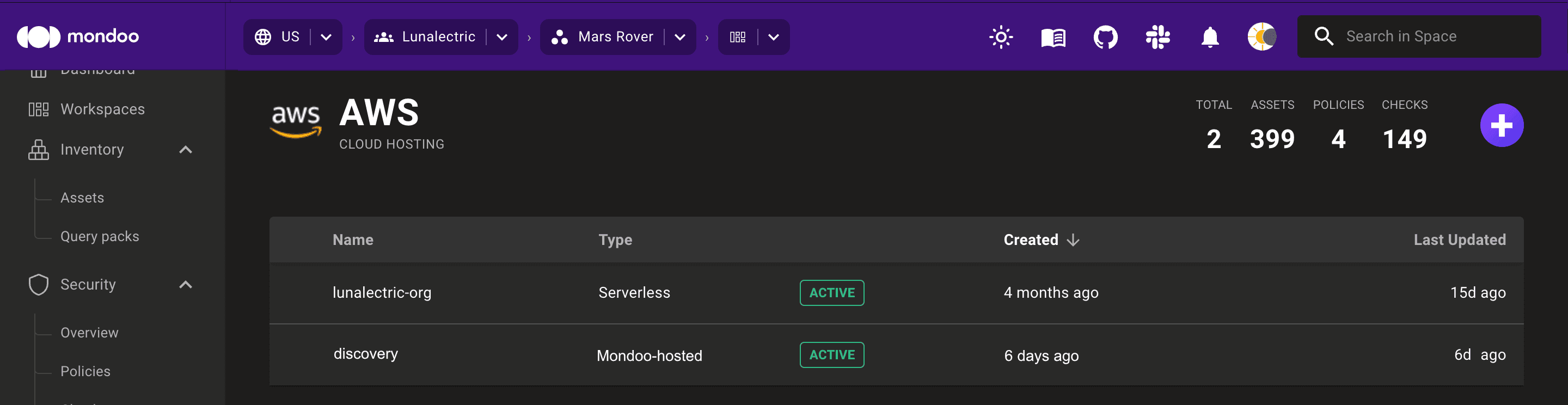Toggle the ACTIVE status on discovery
The width and height of the screenshot is (1568, 405).
click(x=831, y=354)
